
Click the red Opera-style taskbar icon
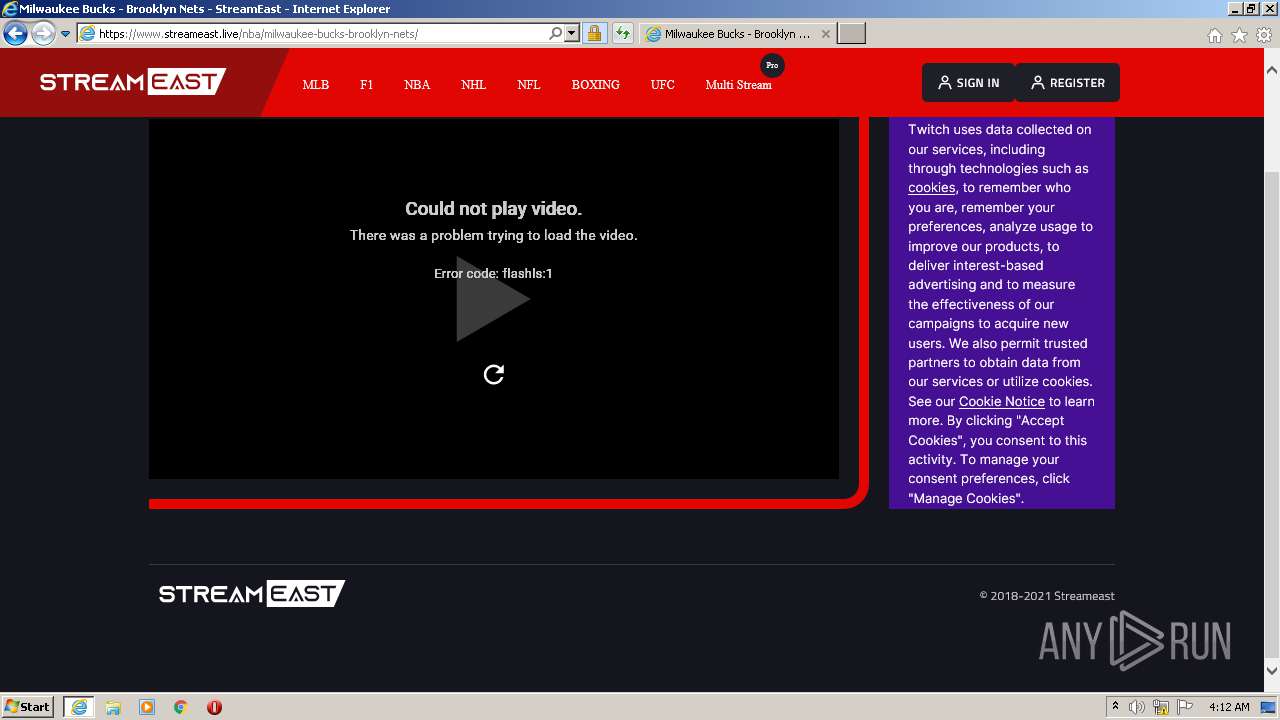[214, 707]
